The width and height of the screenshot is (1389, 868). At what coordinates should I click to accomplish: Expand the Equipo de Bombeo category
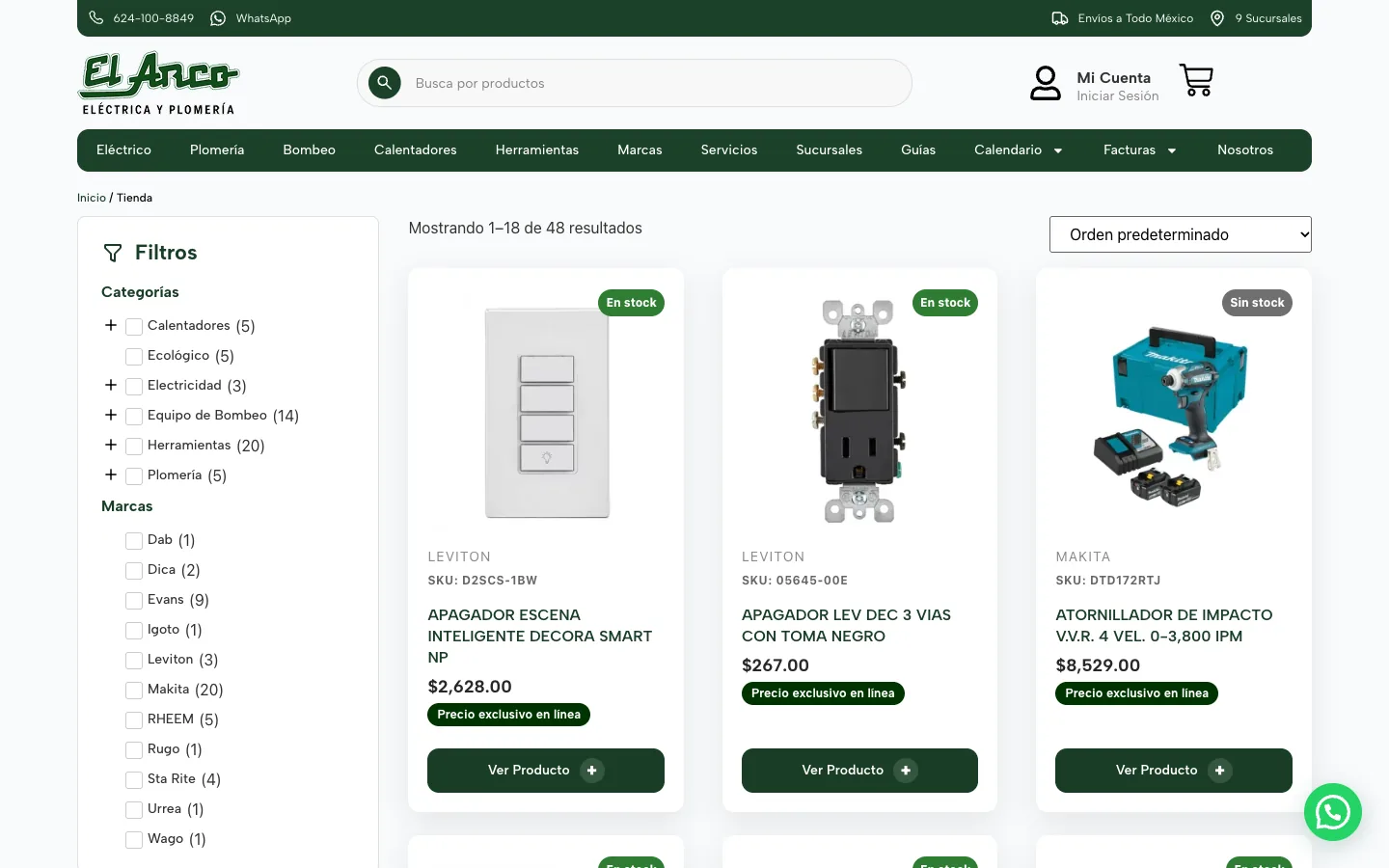click(111, 416)
